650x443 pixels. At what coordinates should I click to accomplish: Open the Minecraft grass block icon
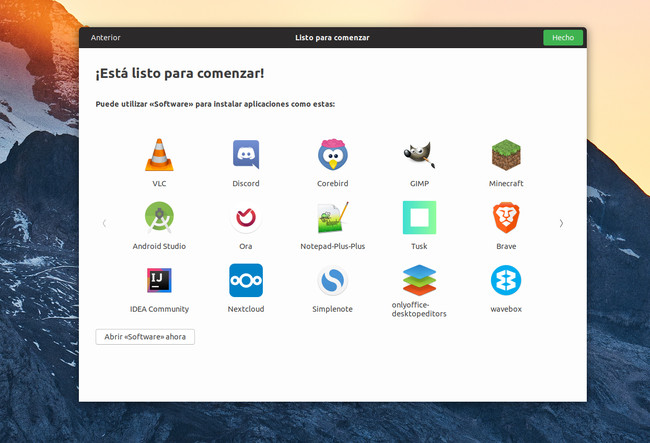pyautogui.click(x=506, y=155)
